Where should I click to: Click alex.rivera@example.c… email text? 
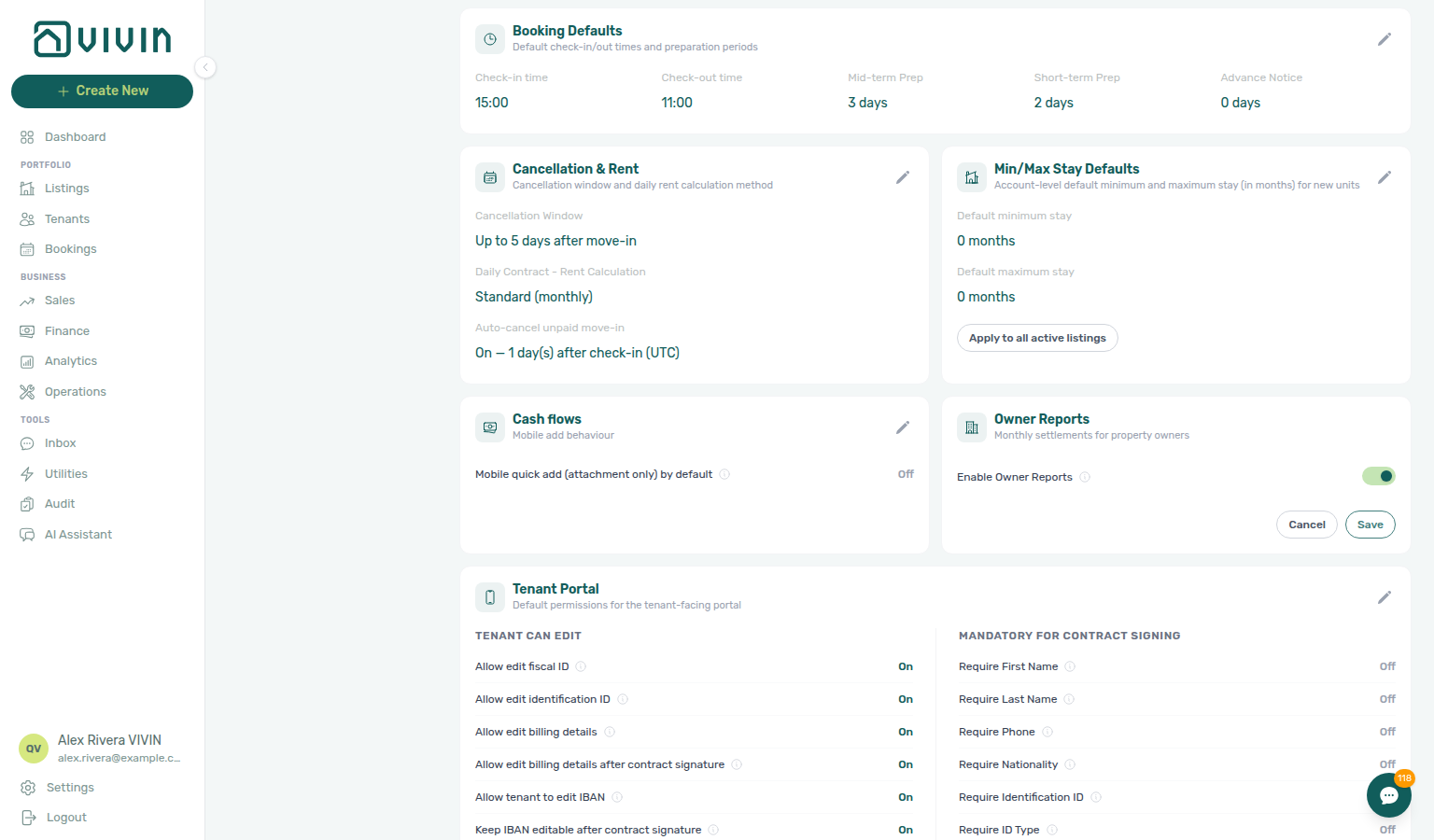click(x=119, y=759)
